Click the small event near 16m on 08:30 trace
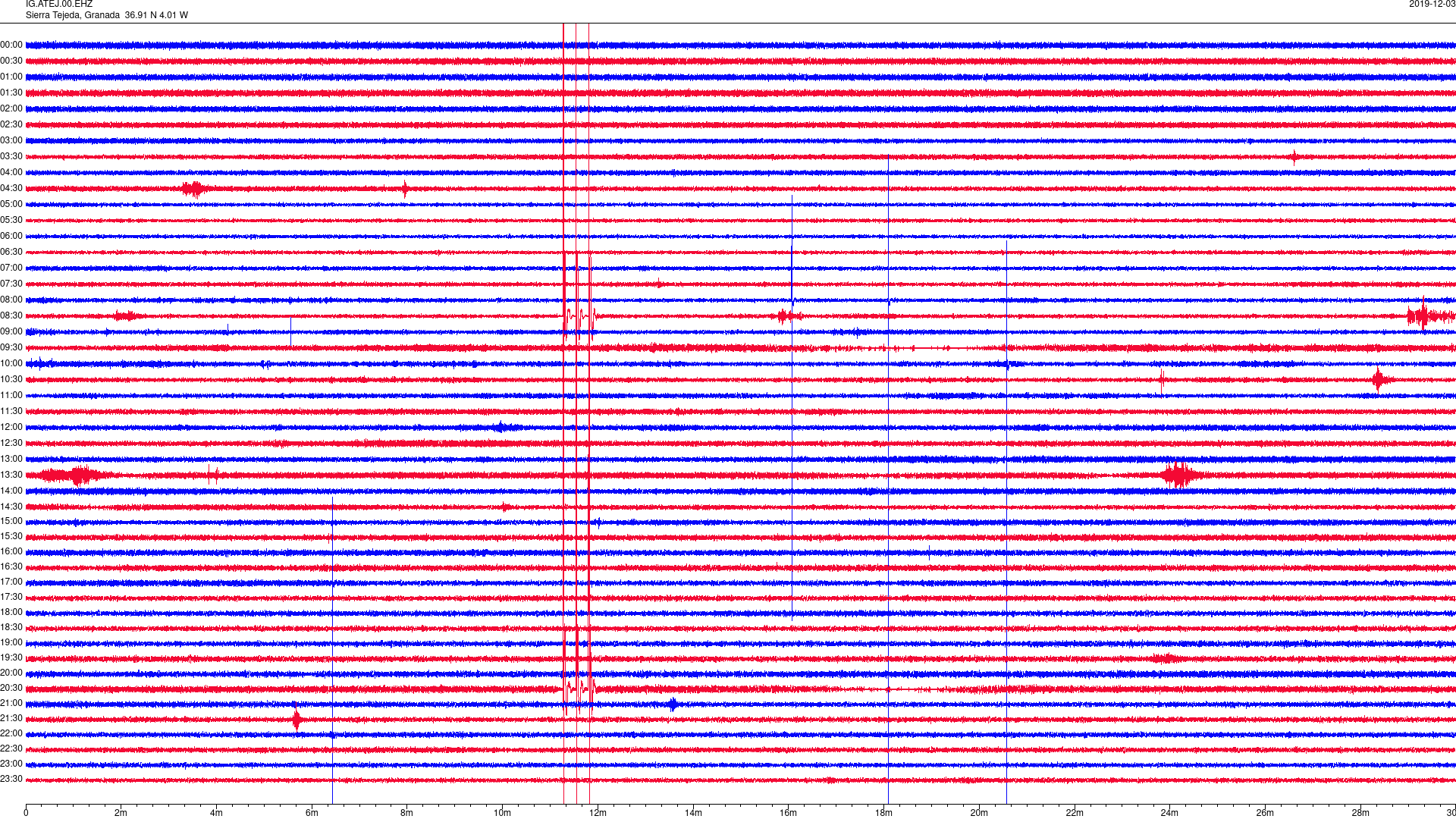 point(789,316)
